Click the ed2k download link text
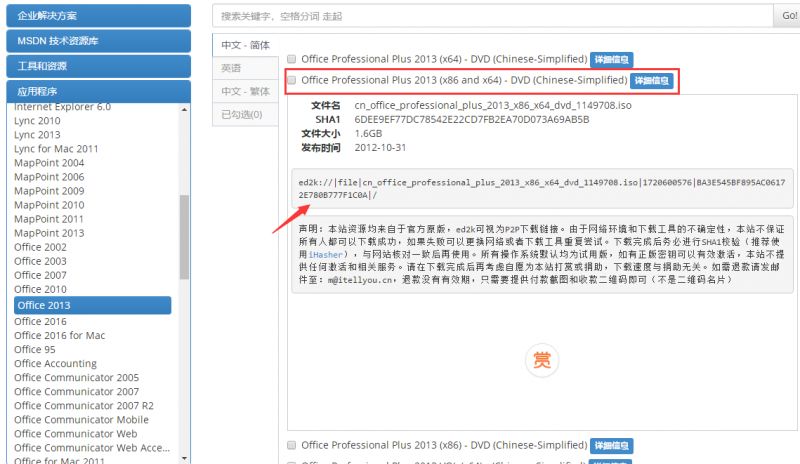800x464 pixels. [542, 188]
